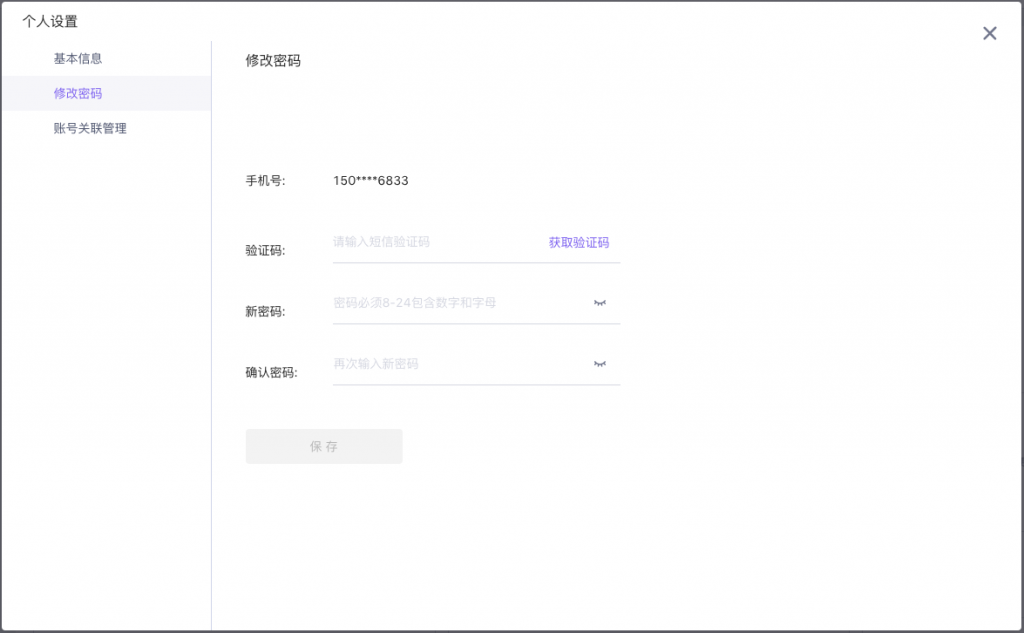Screen dimensions: 1024x633
Task: Click the 手机号 field label
Action: pyautogui.click(x=265, y=181)
